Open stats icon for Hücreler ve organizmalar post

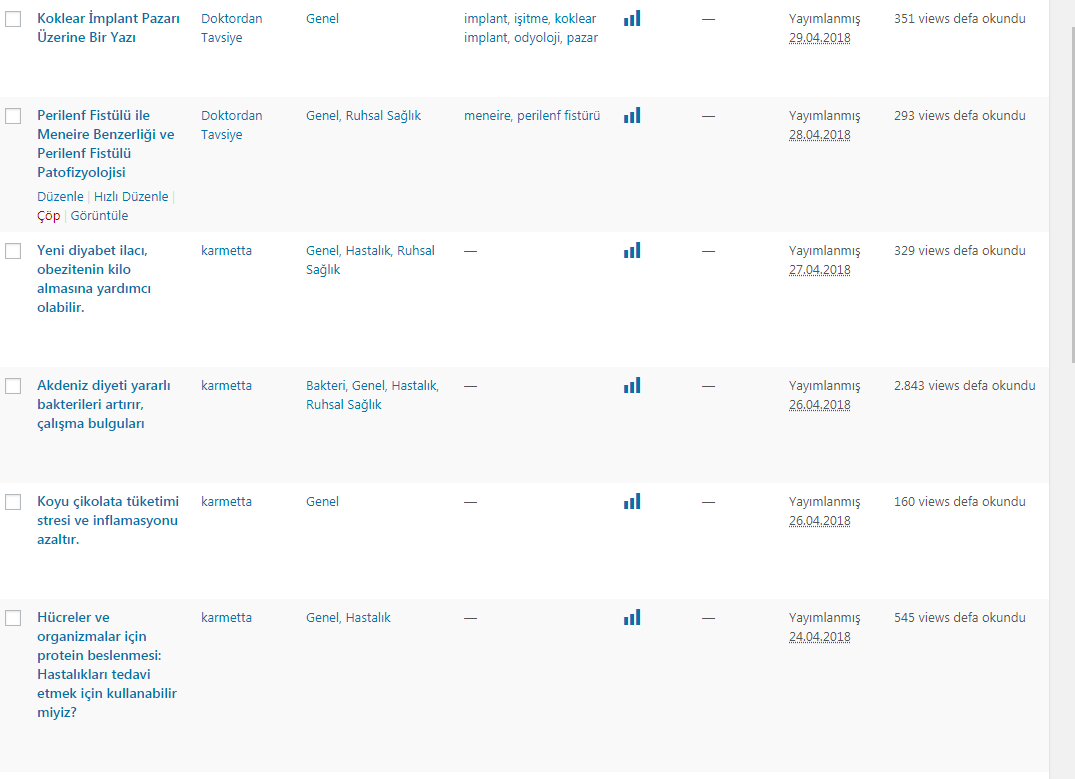[x=632, y=617]
